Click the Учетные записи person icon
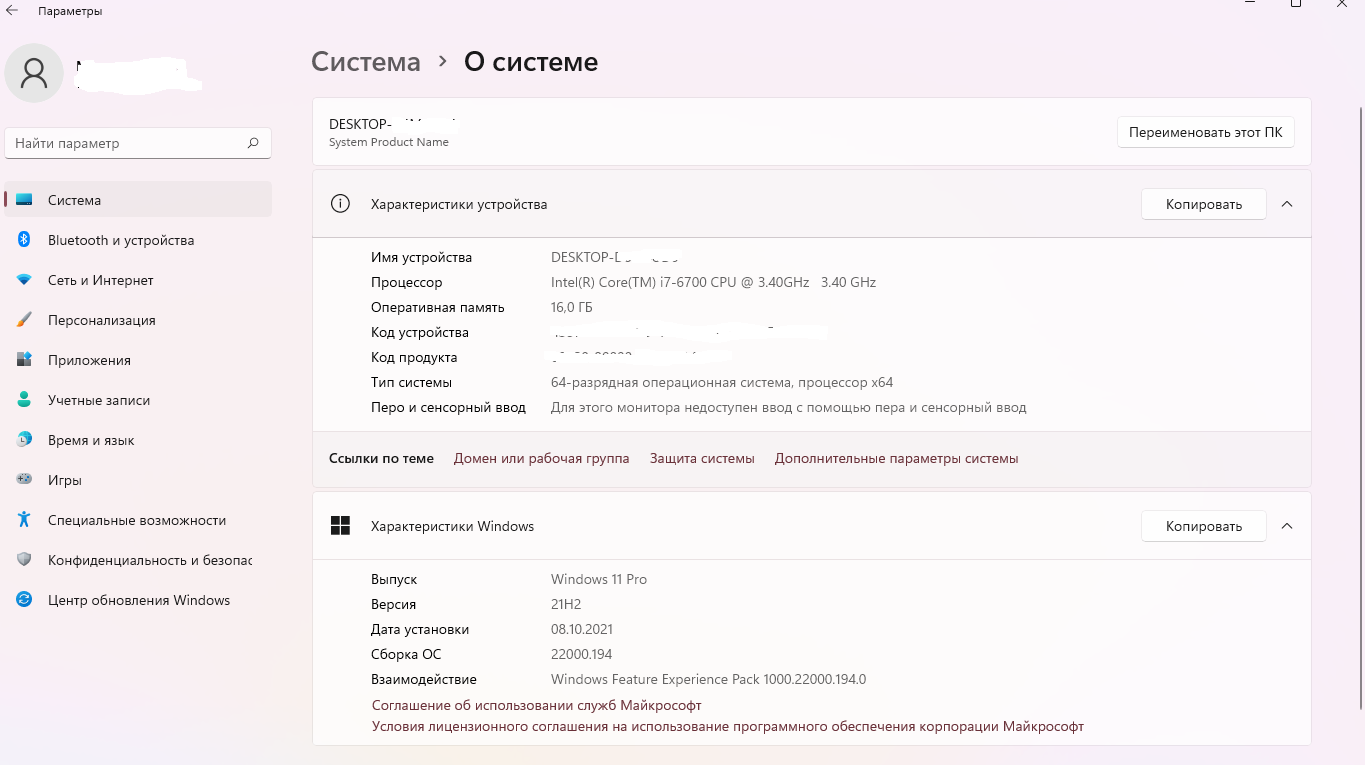Image resolution: width=1365 pixels, height=765 pixels. coord(24,400)
